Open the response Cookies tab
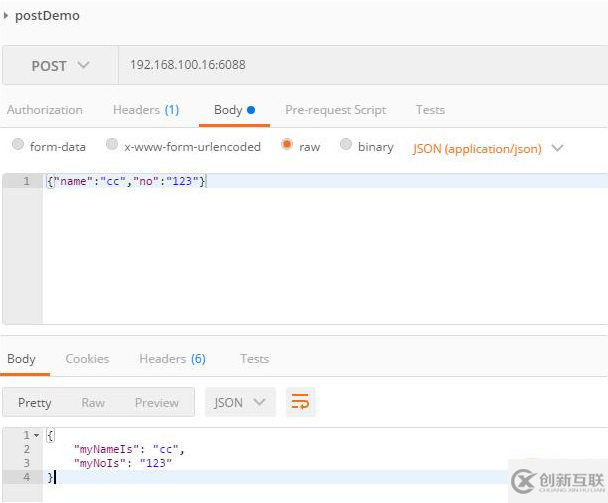The width and height of the screenshot is (608, 503). click(87, 359)
